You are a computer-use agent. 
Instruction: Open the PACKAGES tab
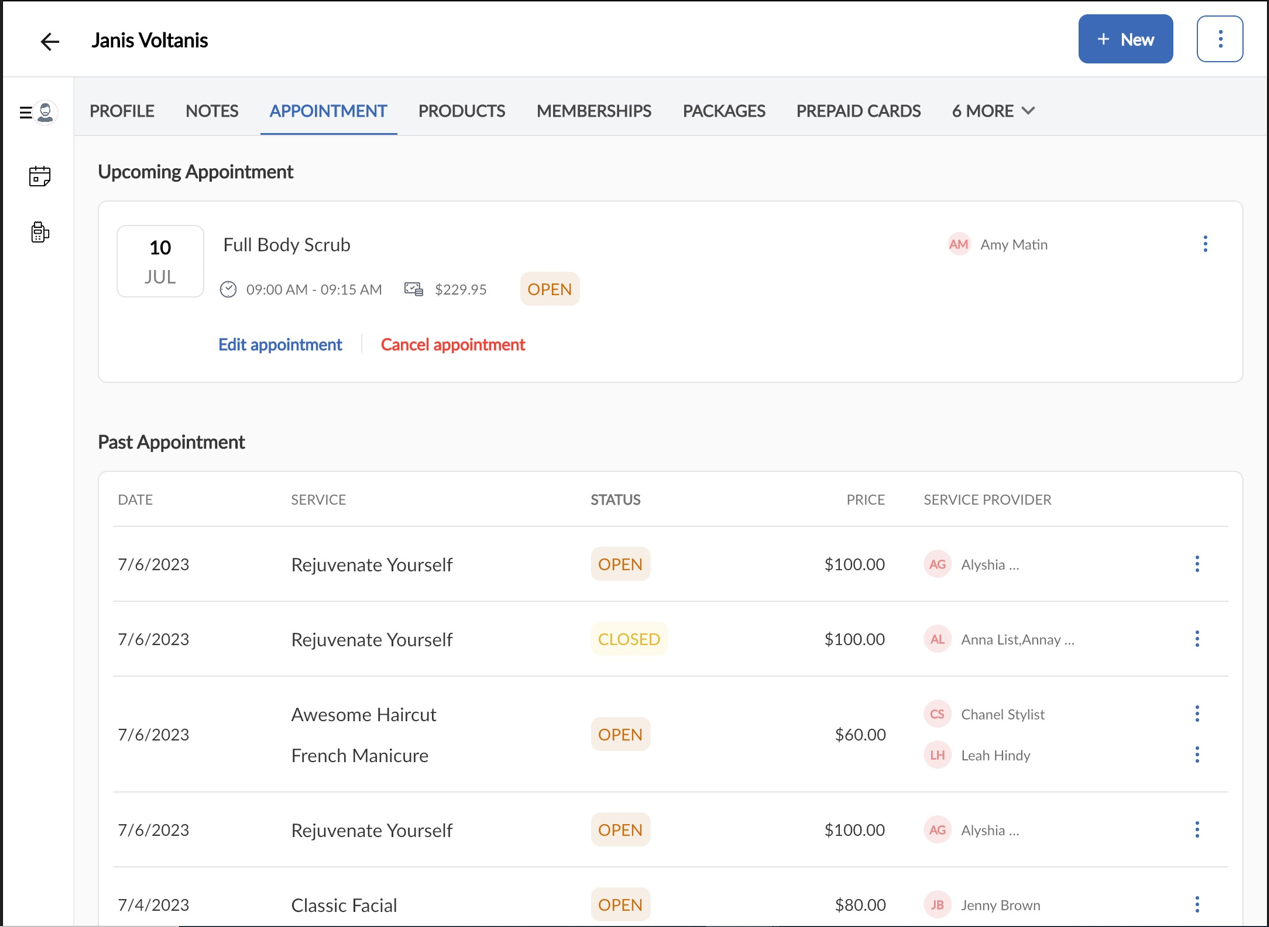coord(724,111)
